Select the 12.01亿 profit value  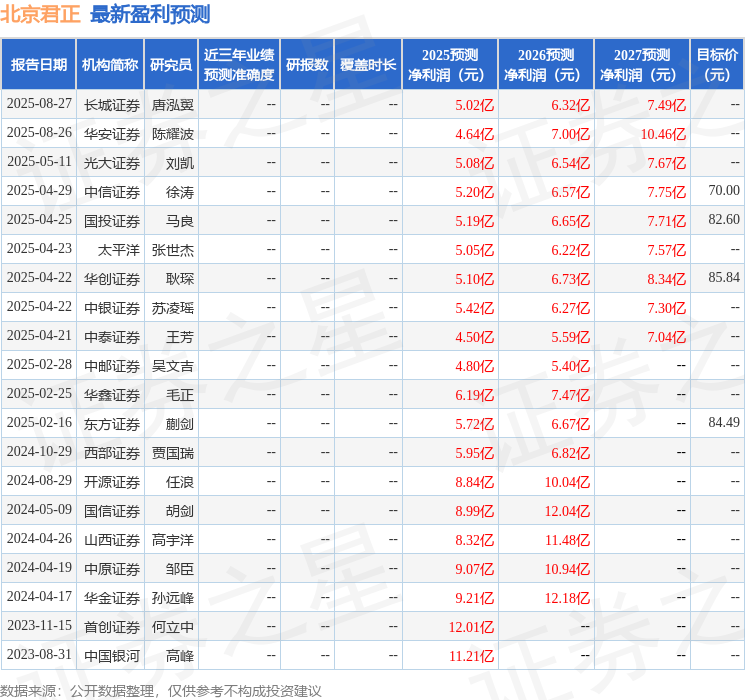pos(471,627)
